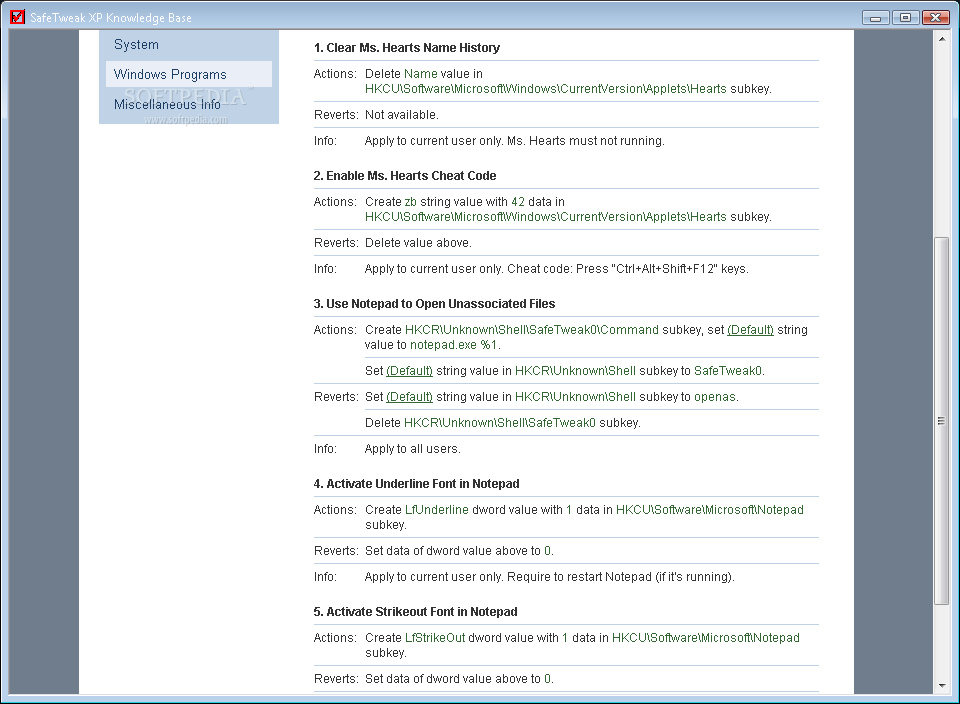Image resolution: width=960 pixels, height=704 pixels.
Task: Click heading Use Notepad to Open Unassociated Files
Action: point(434,304)
